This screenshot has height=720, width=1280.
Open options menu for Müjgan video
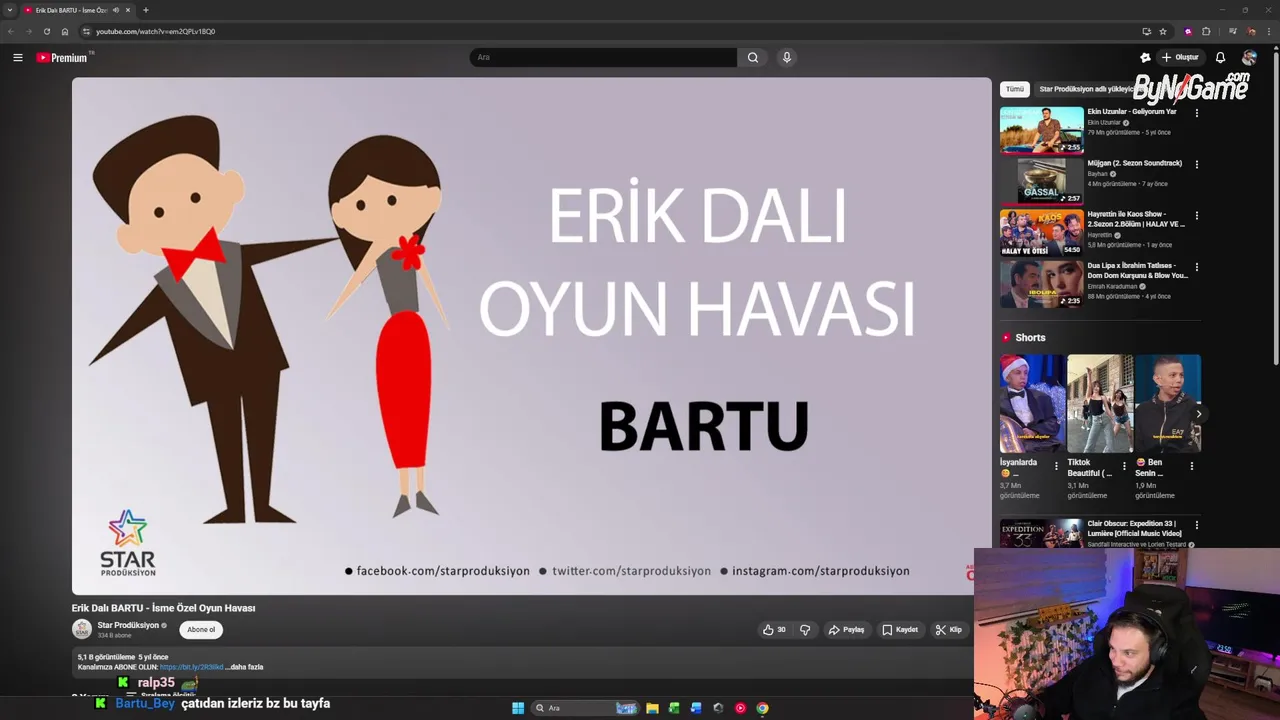click(1197, 164)
